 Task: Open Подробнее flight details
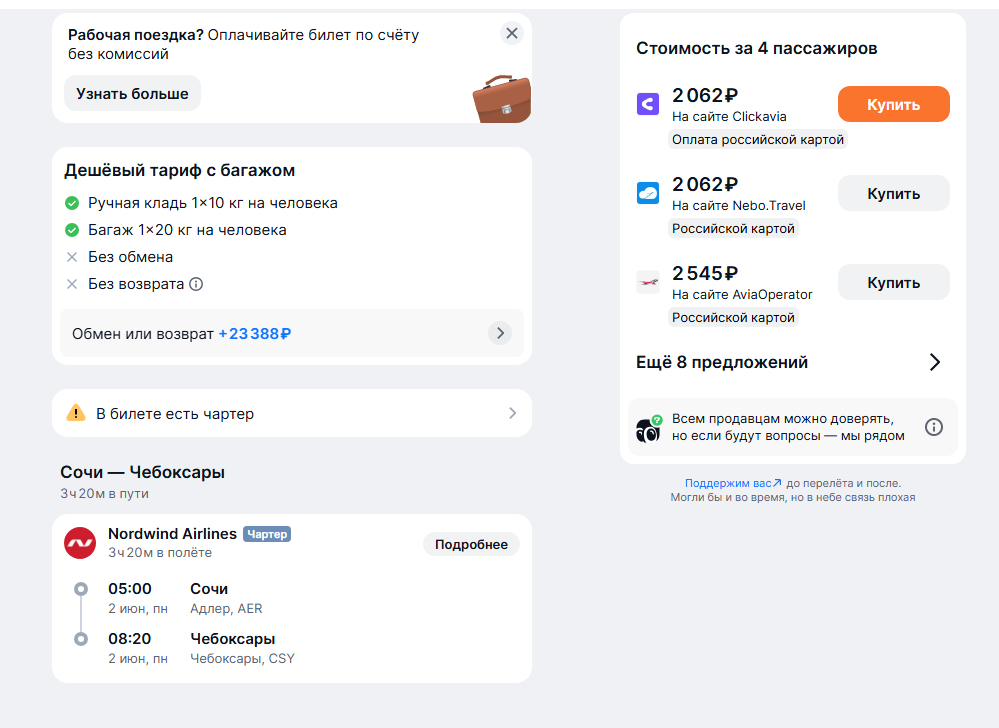pyautogui.click(x=471, y=545)
